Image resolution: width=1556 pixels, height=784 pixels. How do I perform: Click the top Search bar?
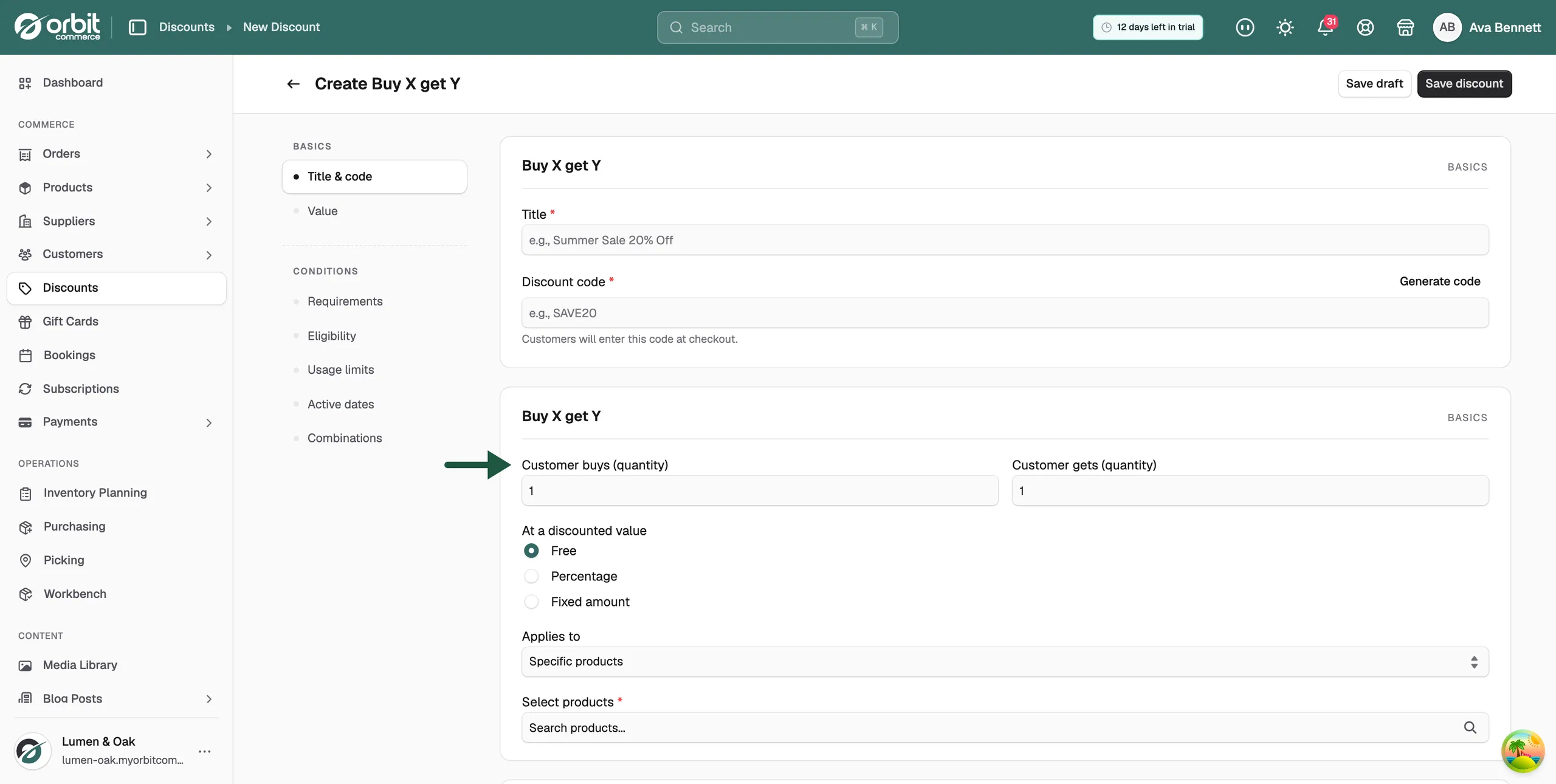(x=777, y=27)
